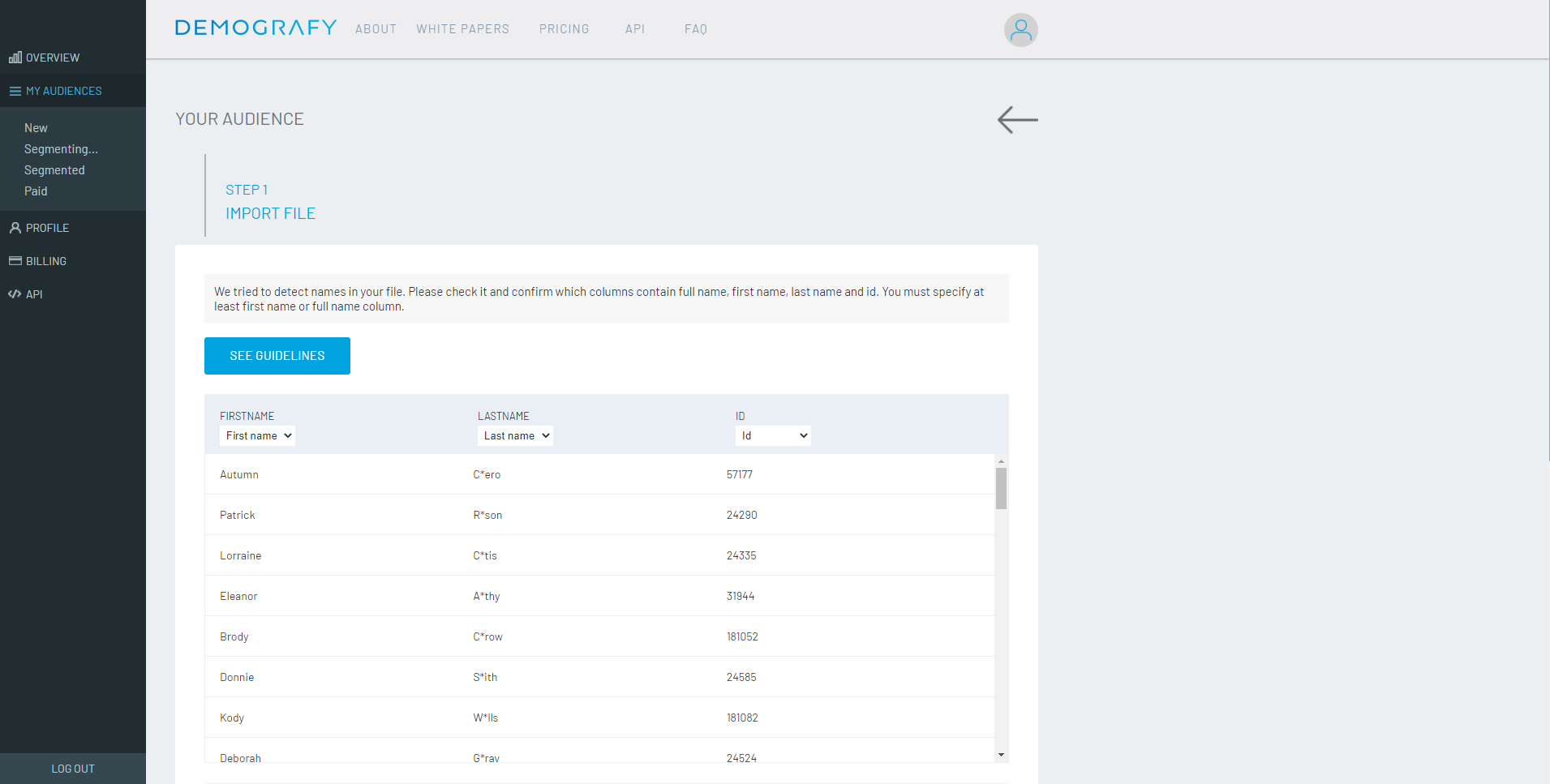Show New audiences in sidebar
The width and height of the screenshot is (1550, 784).
pos(36,128)
